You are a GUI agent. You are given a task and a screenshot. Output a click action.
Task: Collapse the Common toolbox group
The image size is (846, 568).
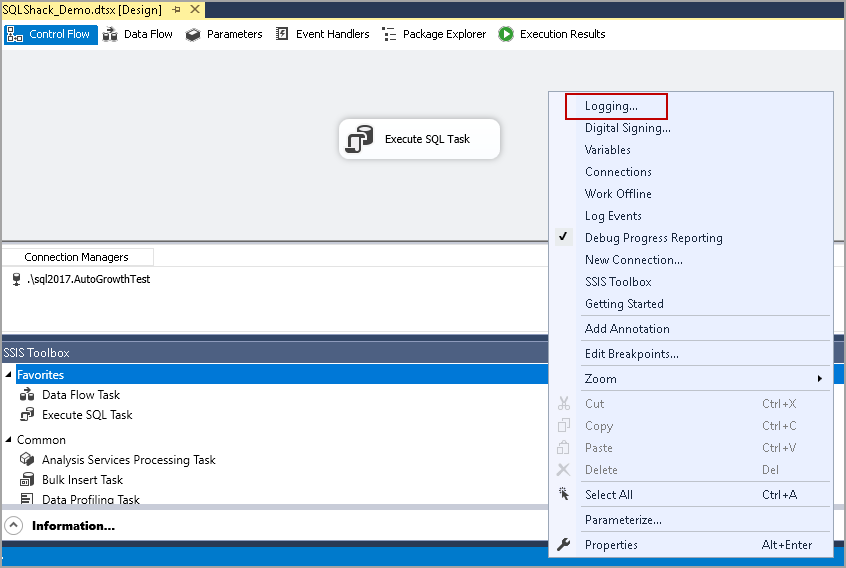click(9, 440)
